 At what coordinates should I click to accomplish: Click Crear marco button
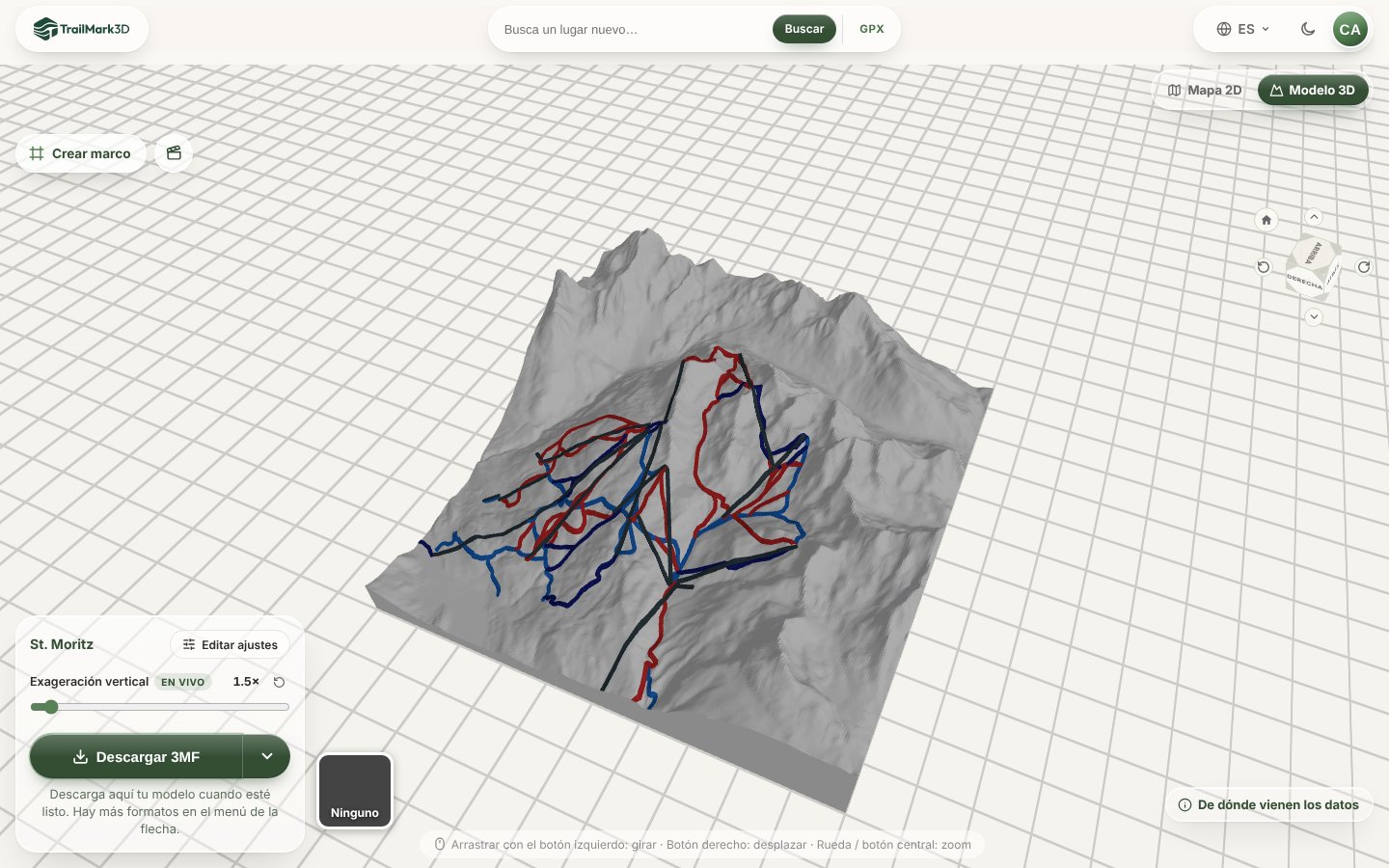tap(80, 153)
